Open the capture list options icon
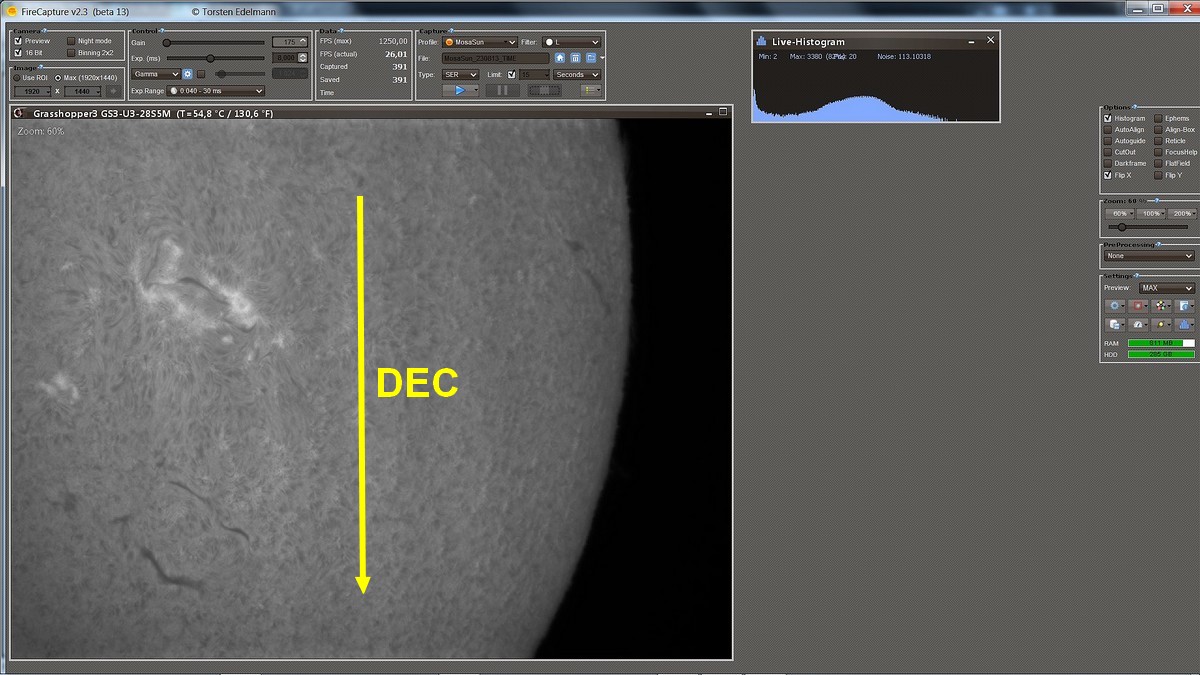Screen dimensions: 1200x675 click(591, 90)
